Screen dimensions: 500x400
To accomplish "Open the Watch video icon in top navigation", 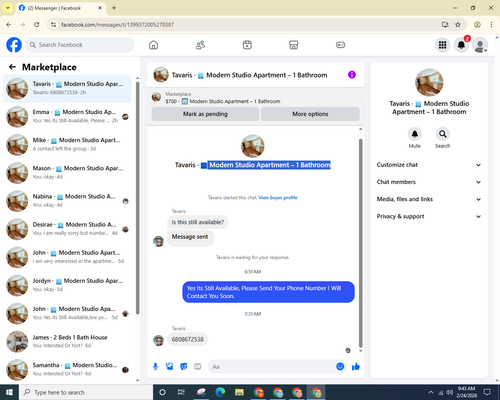I will click(247, 45).
